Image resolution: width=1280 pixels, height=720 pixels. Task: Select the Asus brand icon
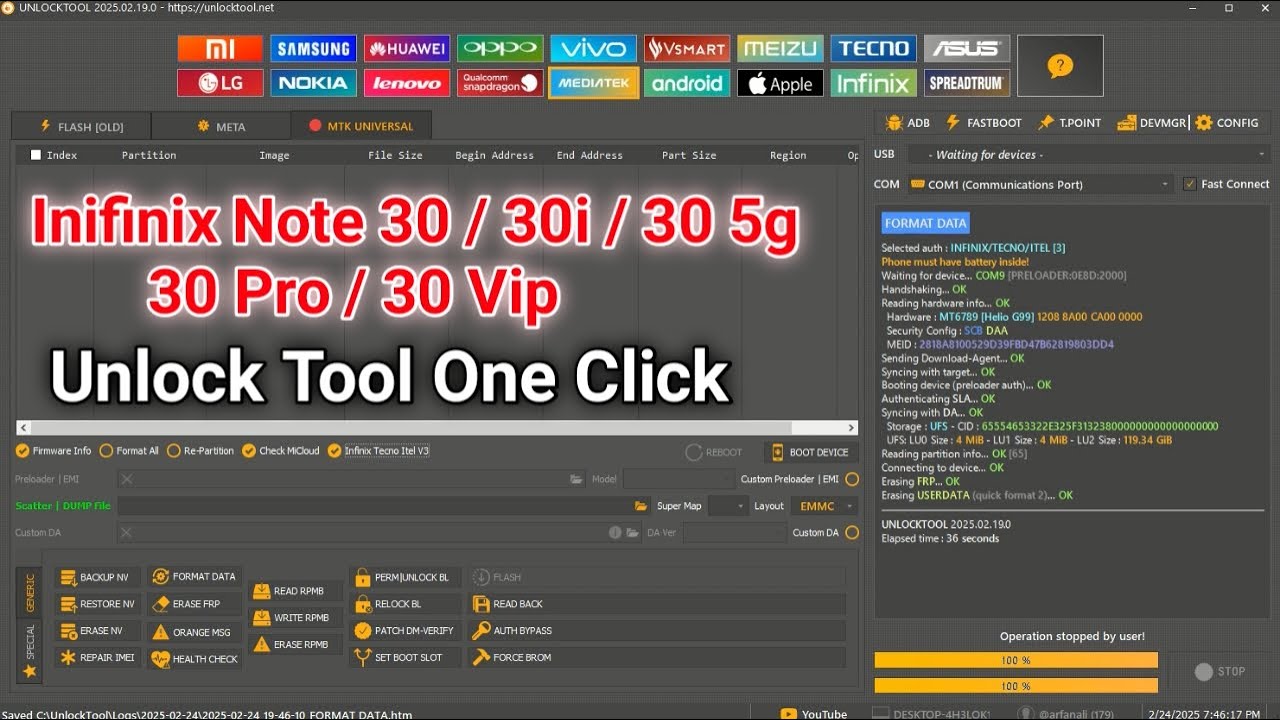pyautogui.click(x=967, y=48)
